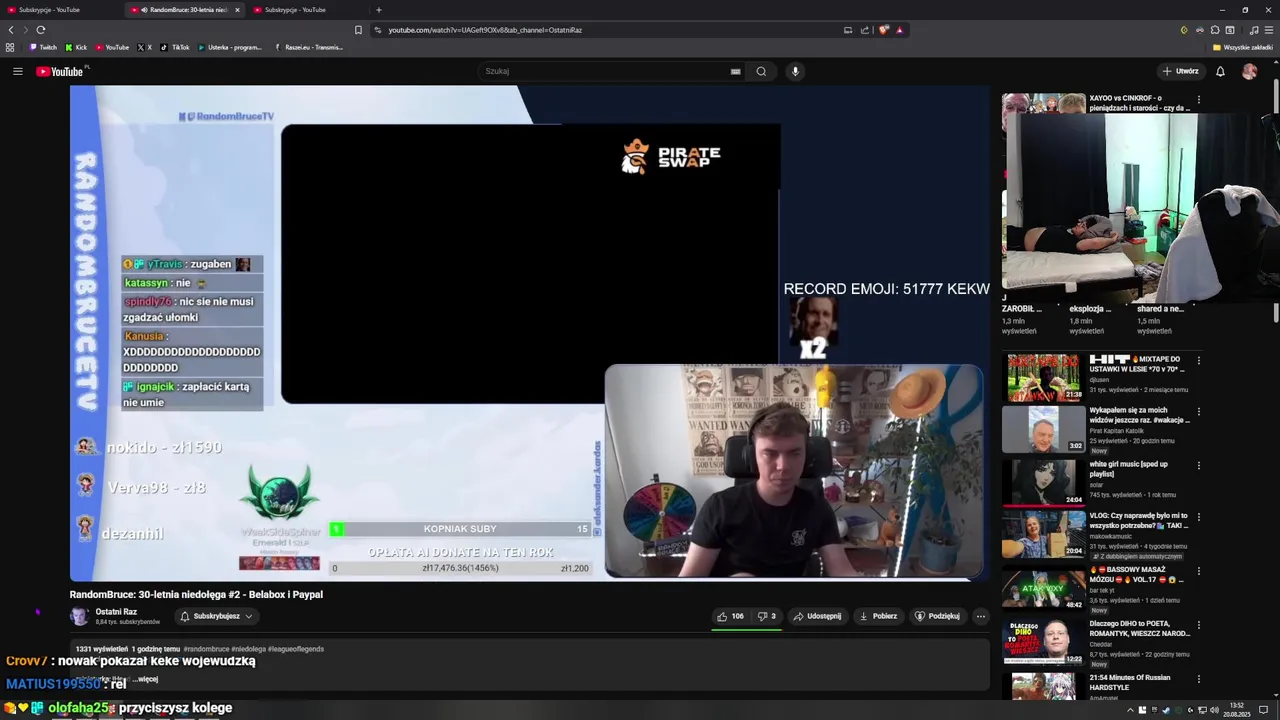The height and width of the screenshot is (720, 1280).
Task: Open the account avatar menu
Action: (1249, 71)
